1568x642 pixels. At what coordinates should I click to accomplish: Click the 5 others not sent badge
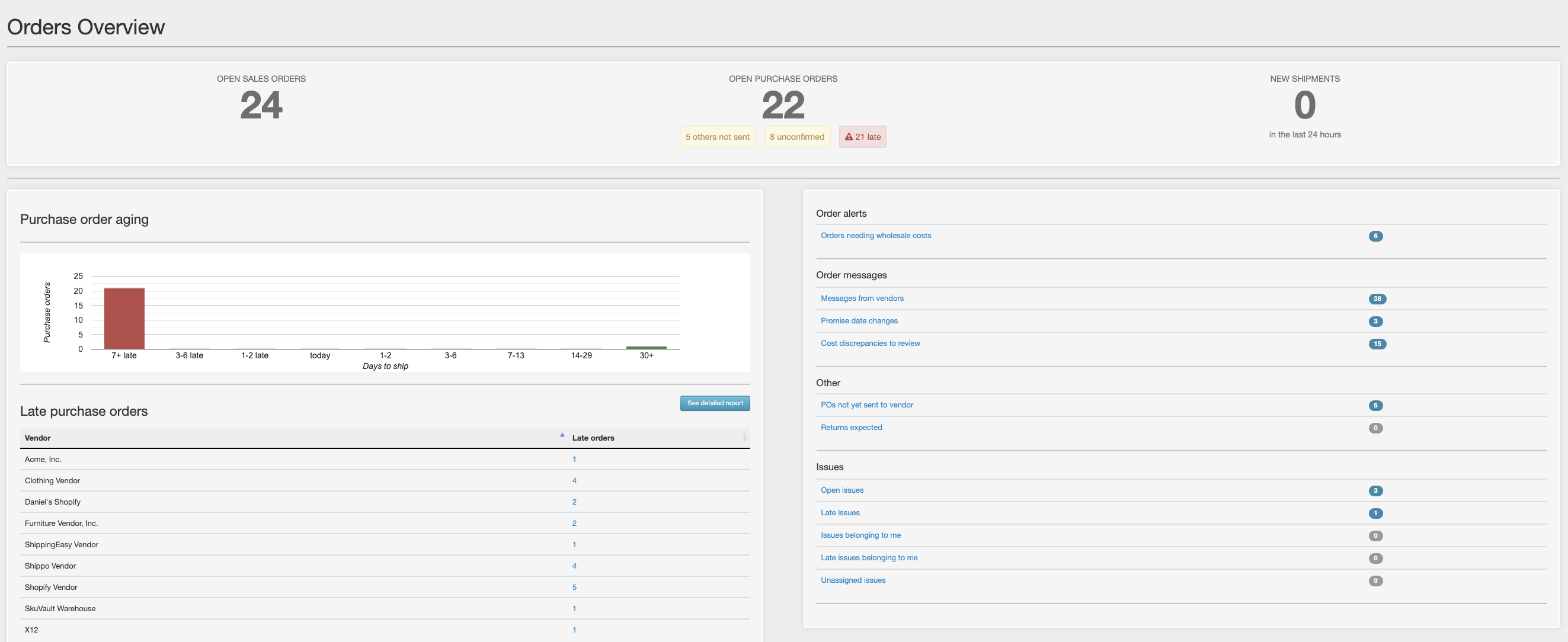pyautogui.click(x=717, y=137)
